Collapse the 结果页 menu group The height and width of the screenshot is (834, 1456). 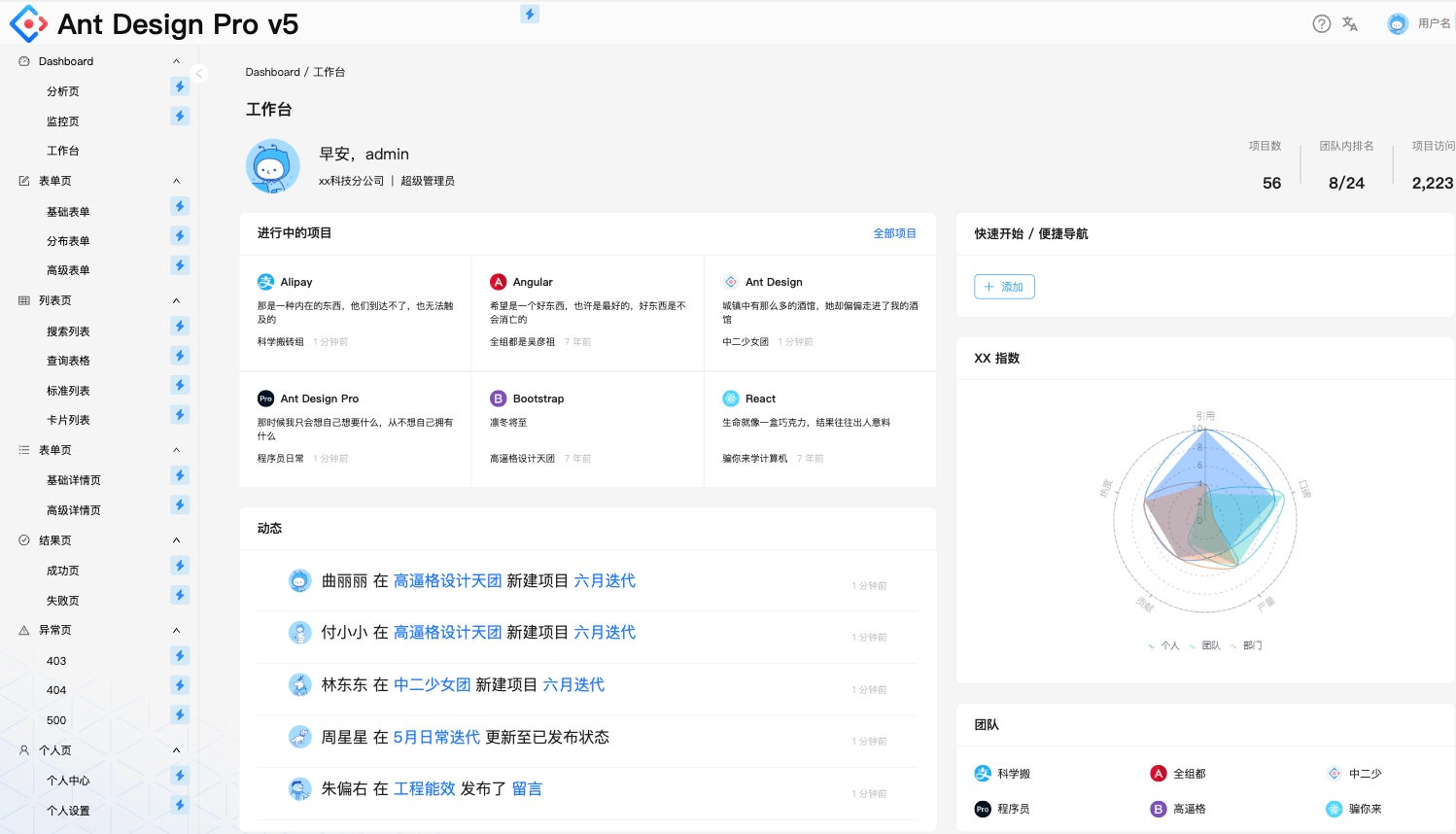pyautogui.click(x=176, y=540)
